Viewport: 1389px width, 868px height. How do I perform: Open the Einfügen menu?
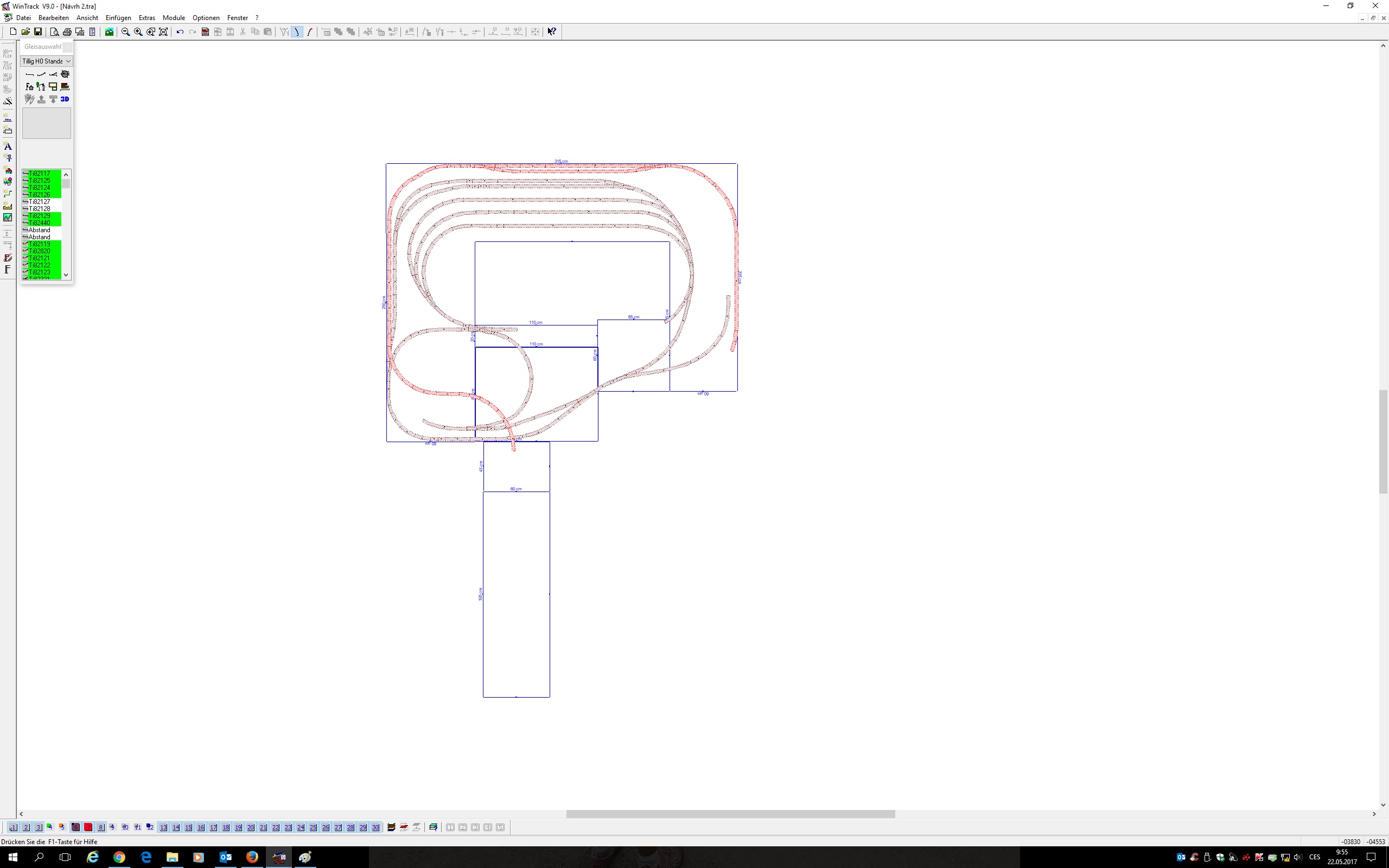coord(118,18)
